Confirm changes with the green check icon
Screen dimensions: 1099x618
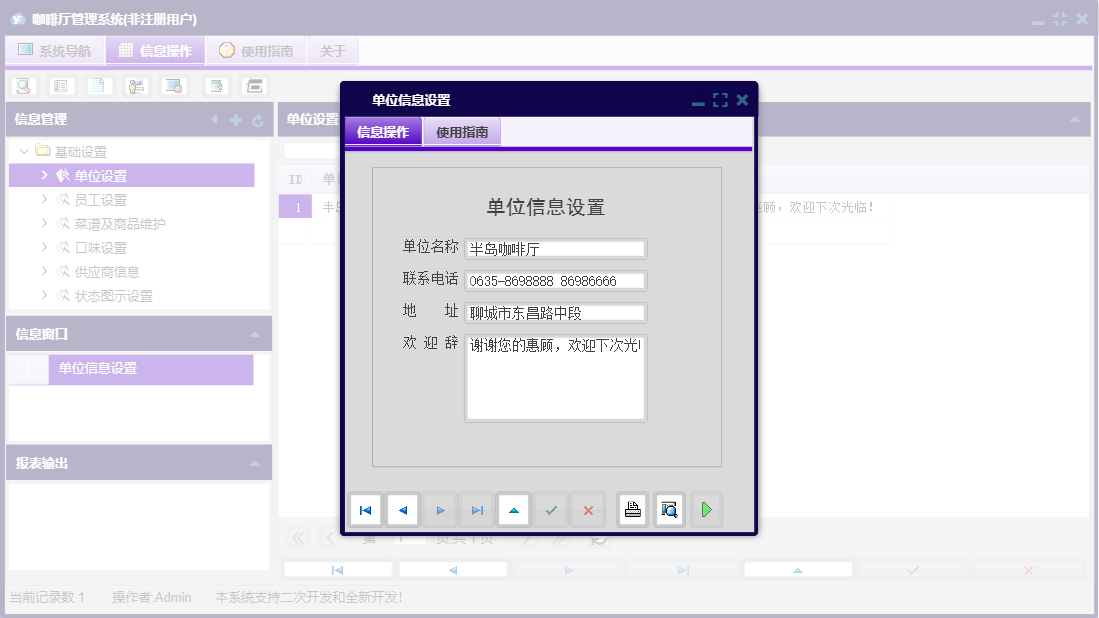pos(551,509)
